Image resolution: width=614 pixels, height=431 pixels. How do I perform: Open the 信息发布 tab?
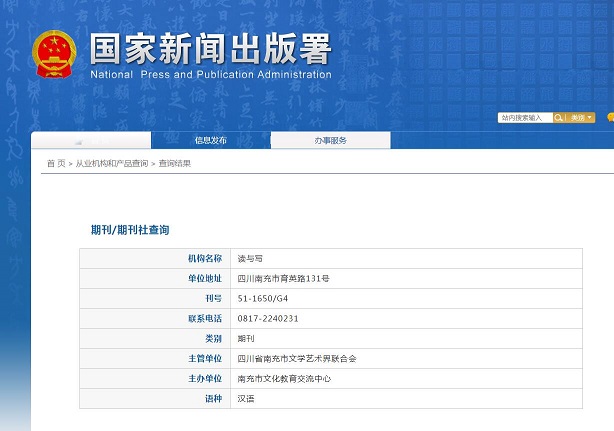pos(210,140)
